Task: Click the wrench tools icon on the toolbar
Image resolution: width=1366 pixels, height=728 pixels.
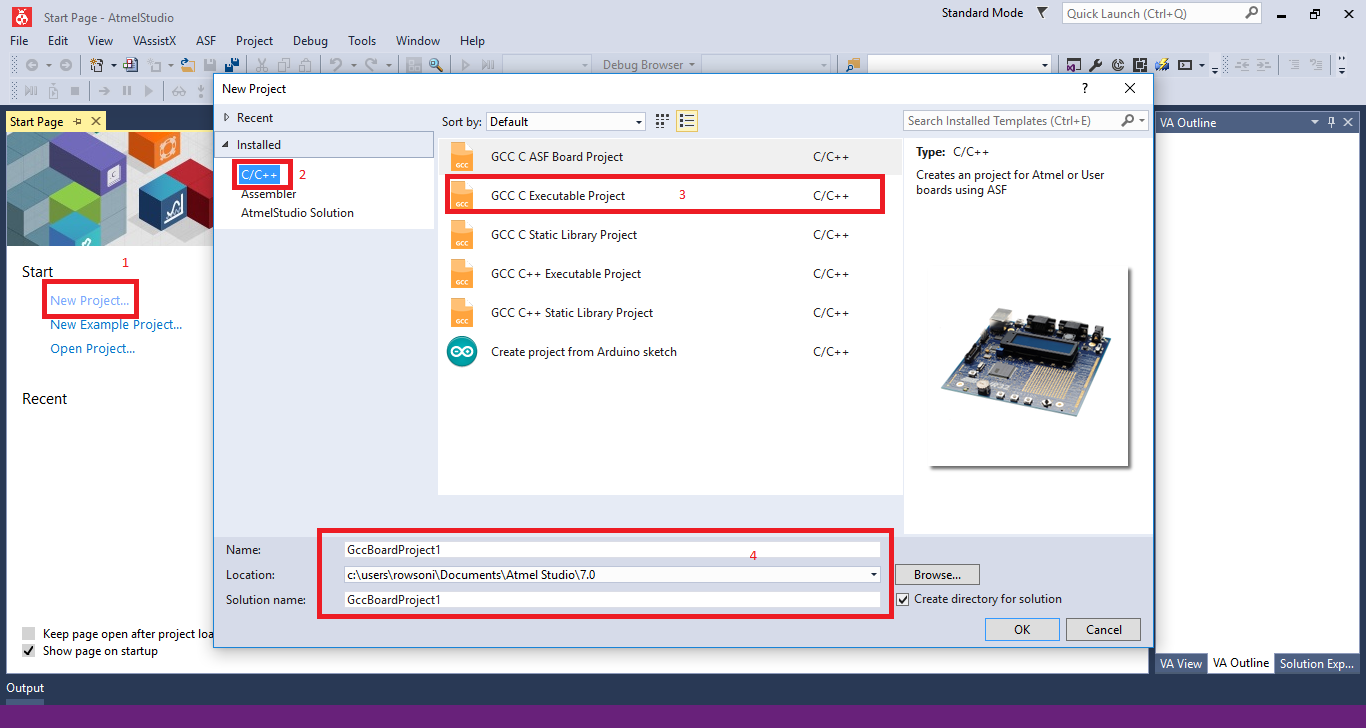Action: point(1096,64)
